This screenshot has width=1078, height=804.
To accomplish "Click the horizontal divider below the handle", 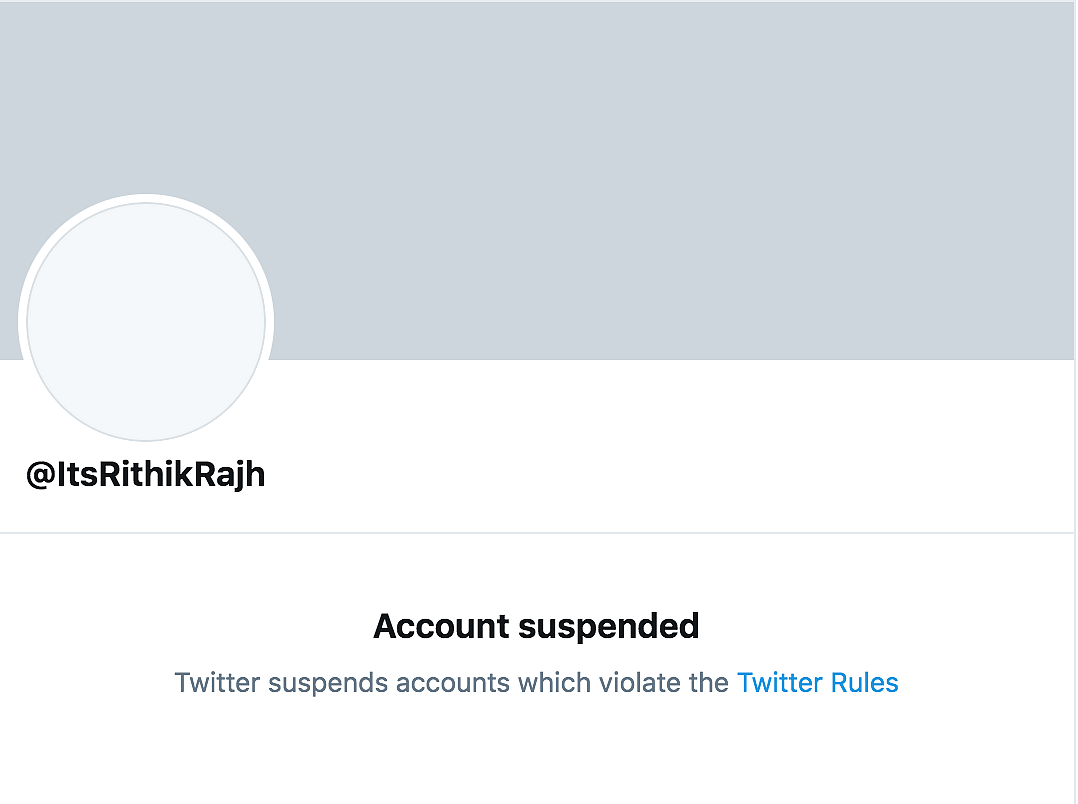I will [x=537, y=532].
